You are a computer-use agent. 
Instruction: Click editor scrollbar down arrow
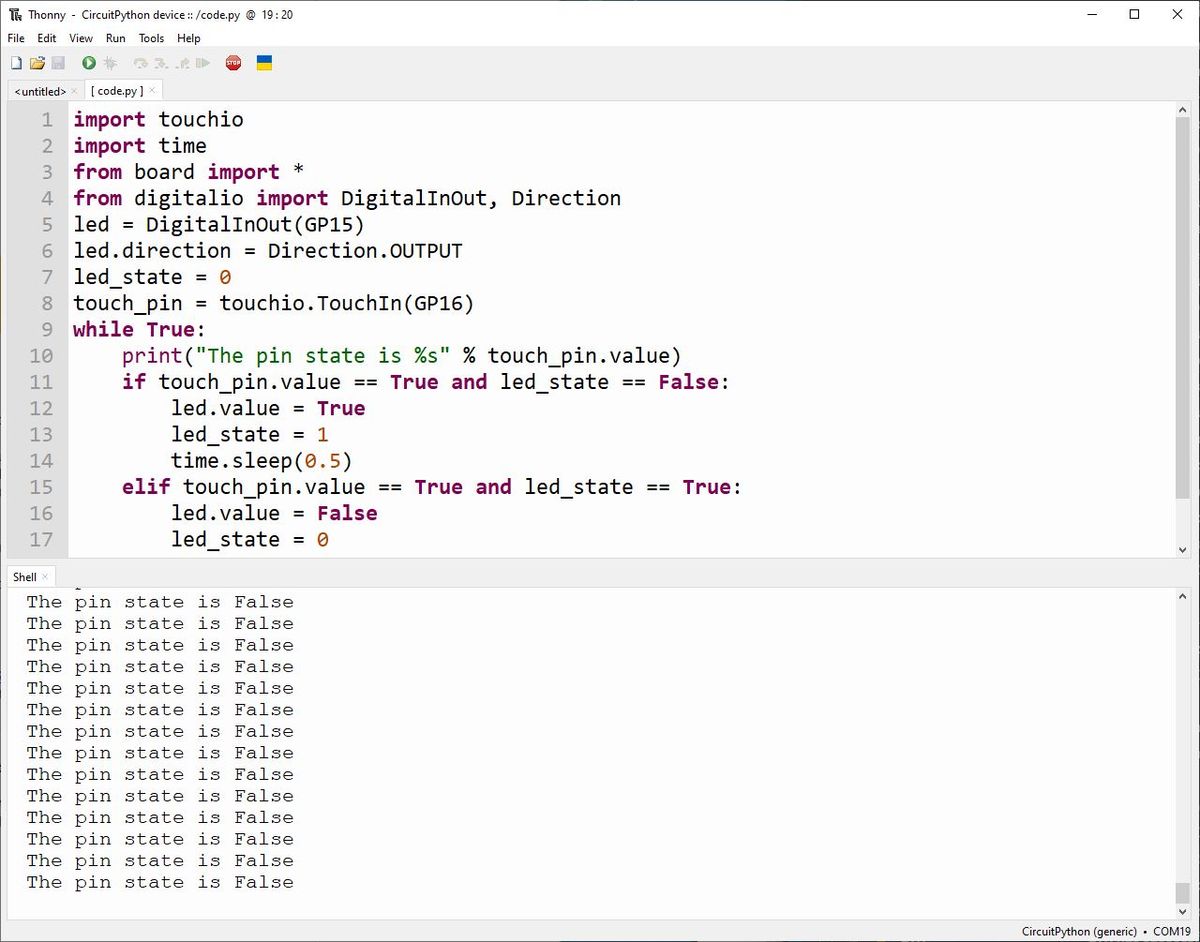tap(1183, 549)
